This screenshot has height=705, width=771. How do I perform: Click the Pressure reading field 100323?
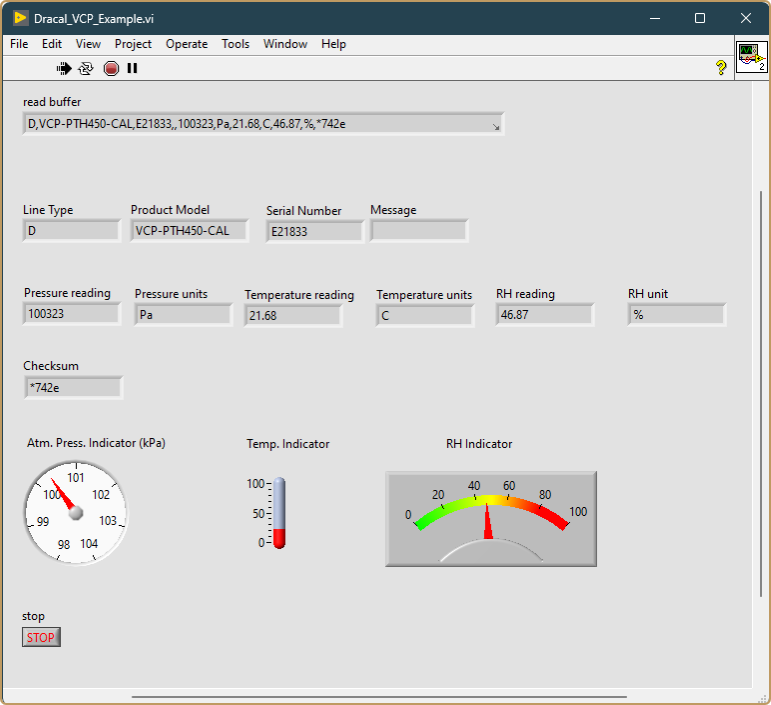(72, 314)
